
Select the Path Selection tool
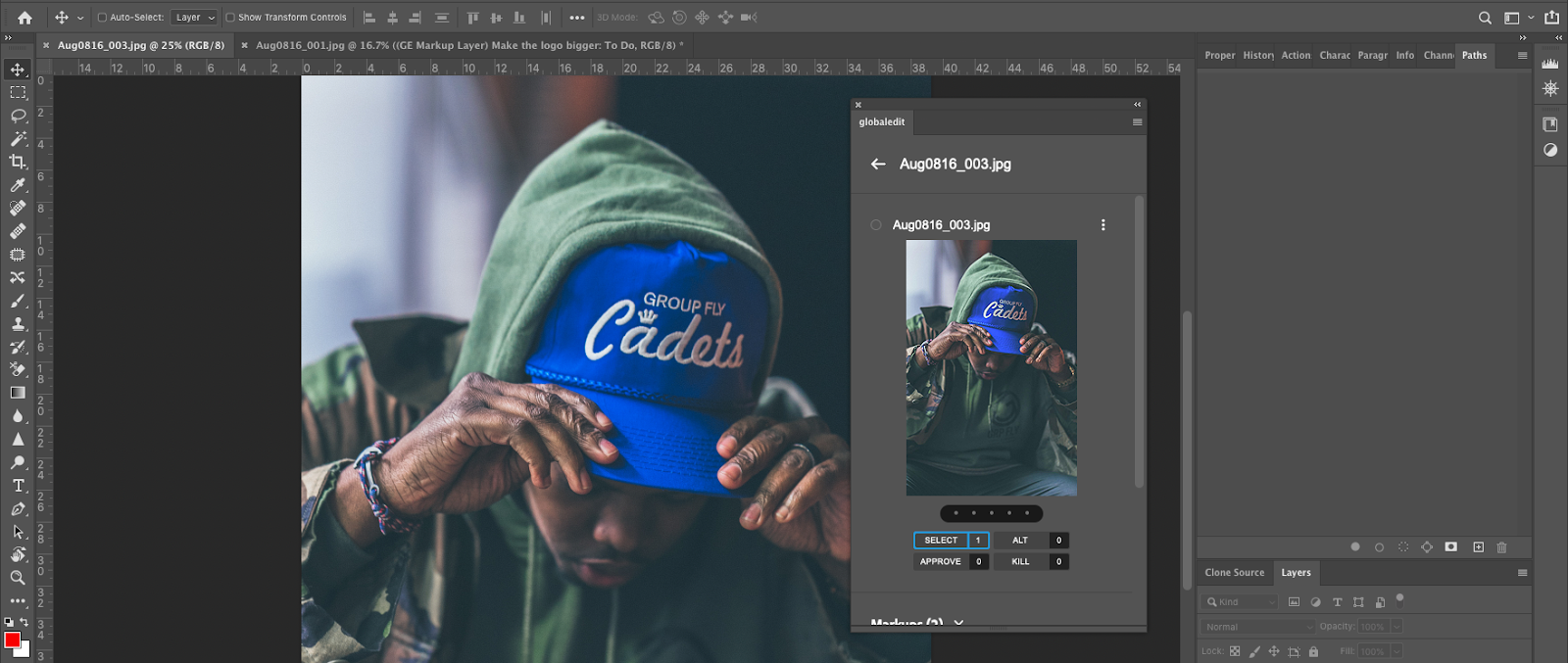[x=18, y=532]
